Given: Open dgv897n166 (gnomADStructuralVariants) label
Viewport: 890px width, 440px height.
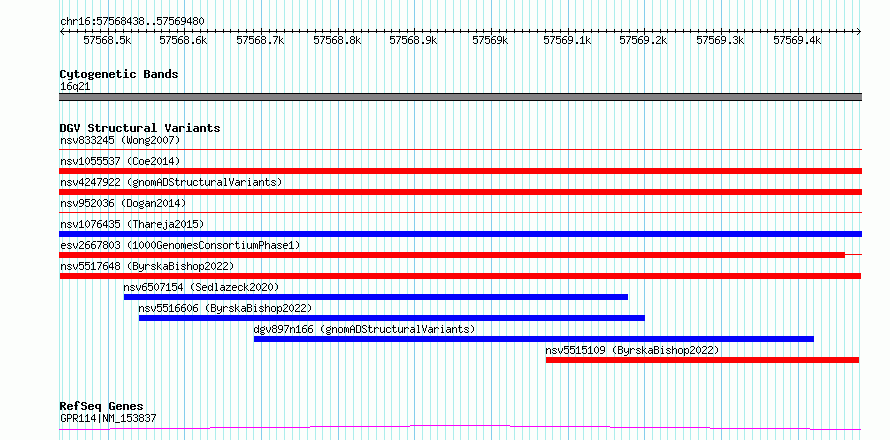Looking at the screenshot, I should 364,329.
